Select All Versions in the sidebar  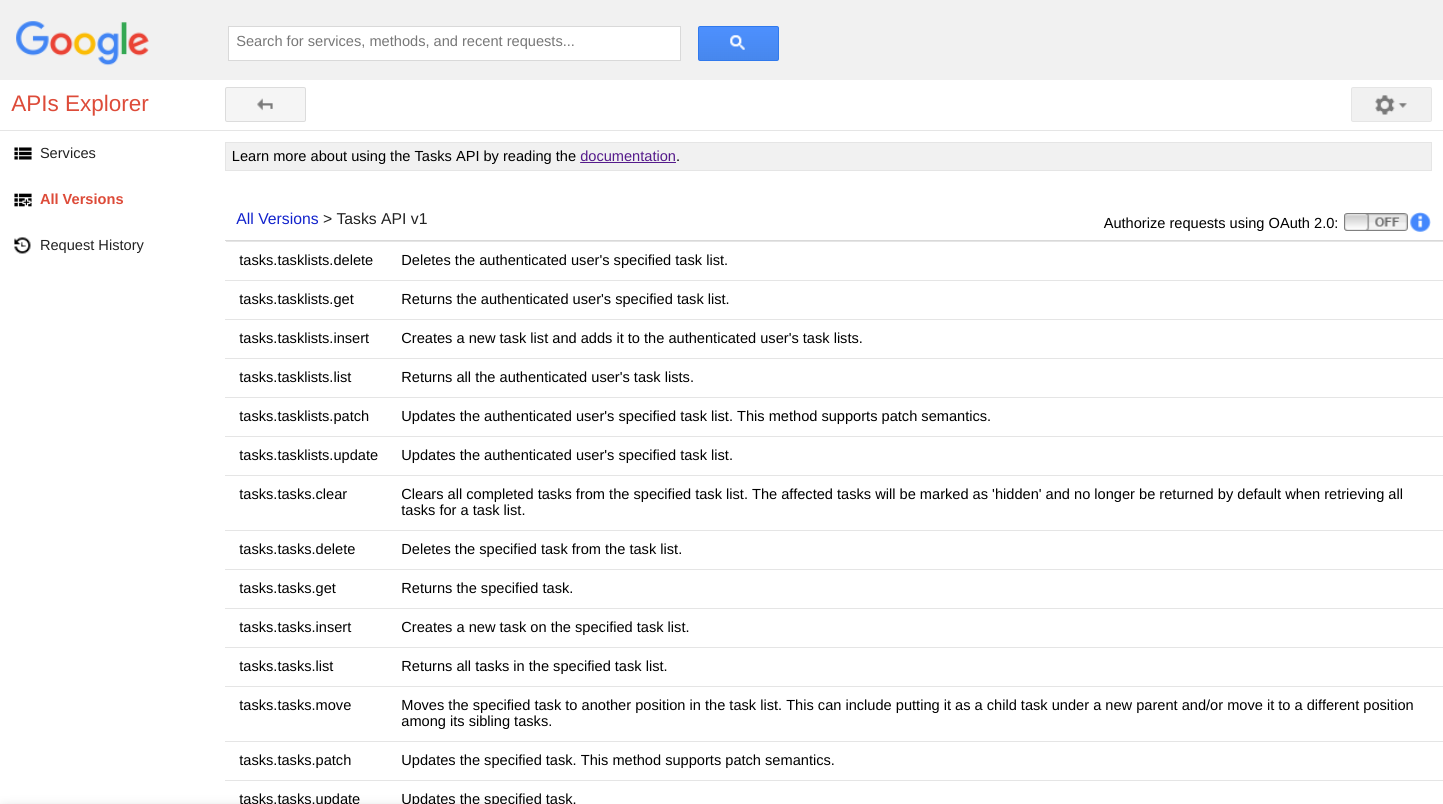[x=82, y=199]
